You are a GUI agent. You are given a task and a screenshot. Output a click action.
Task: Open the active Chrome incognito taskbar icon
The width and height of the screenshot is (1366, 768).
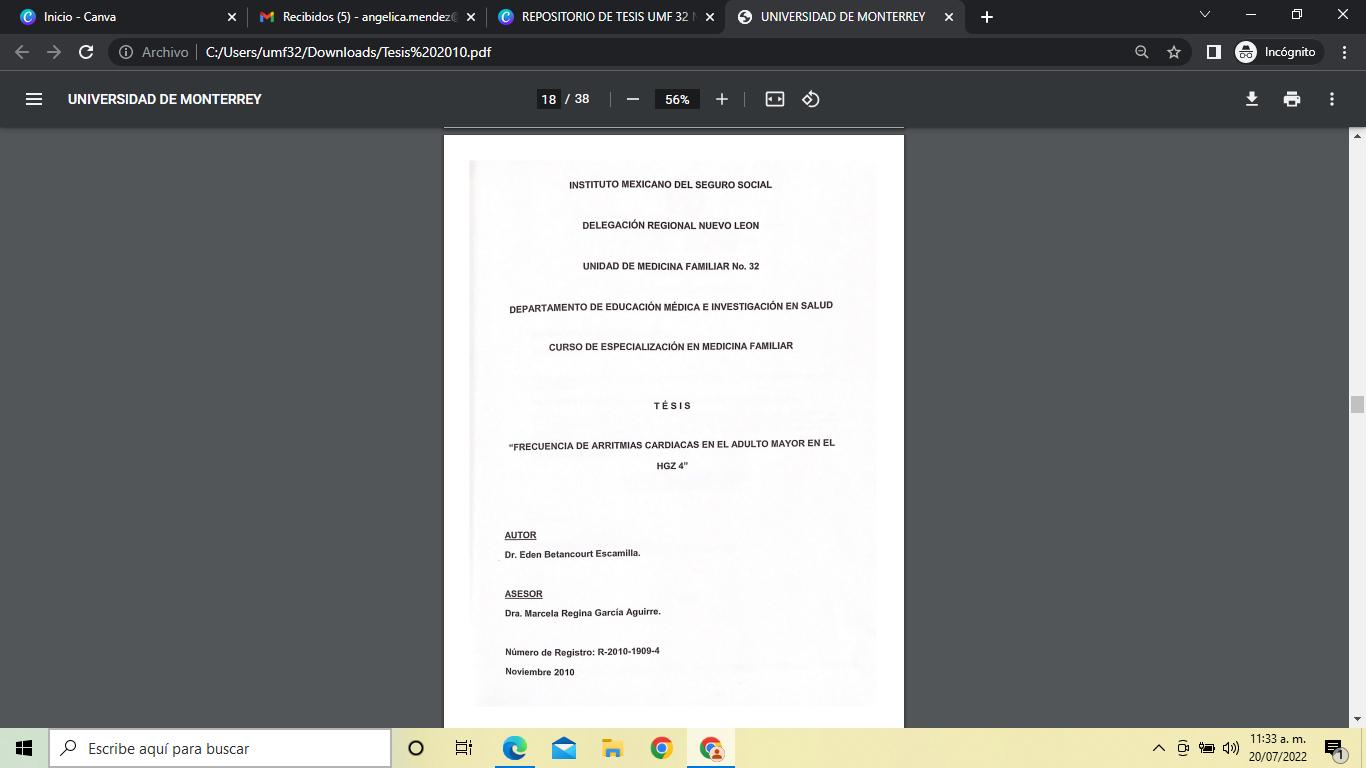coord(711,748)
